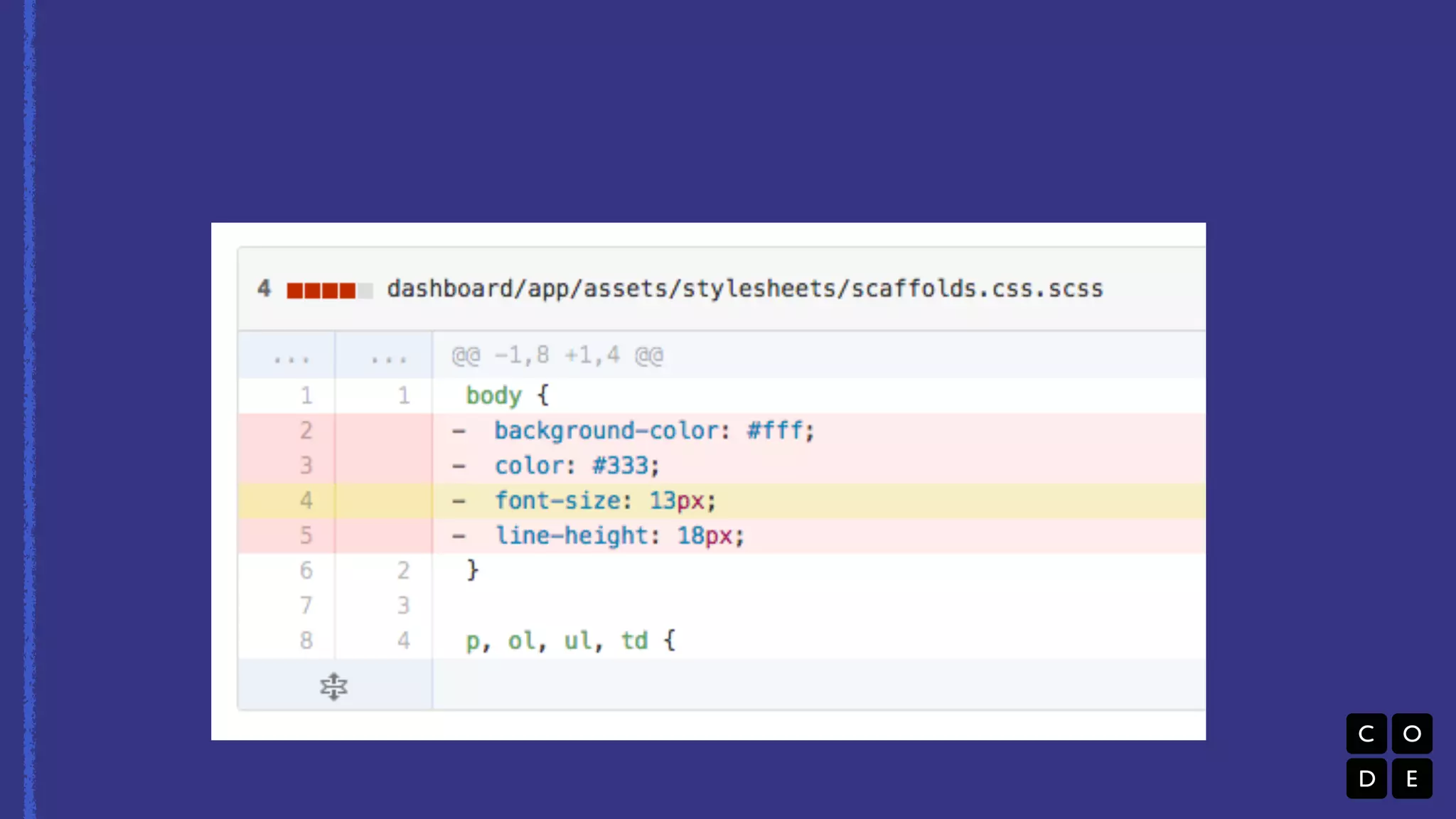Image resolution: width=1456 pixels, height=819 pixels.
Task: Click old line number 2 in the red gutter
Action: coord(306,431)
